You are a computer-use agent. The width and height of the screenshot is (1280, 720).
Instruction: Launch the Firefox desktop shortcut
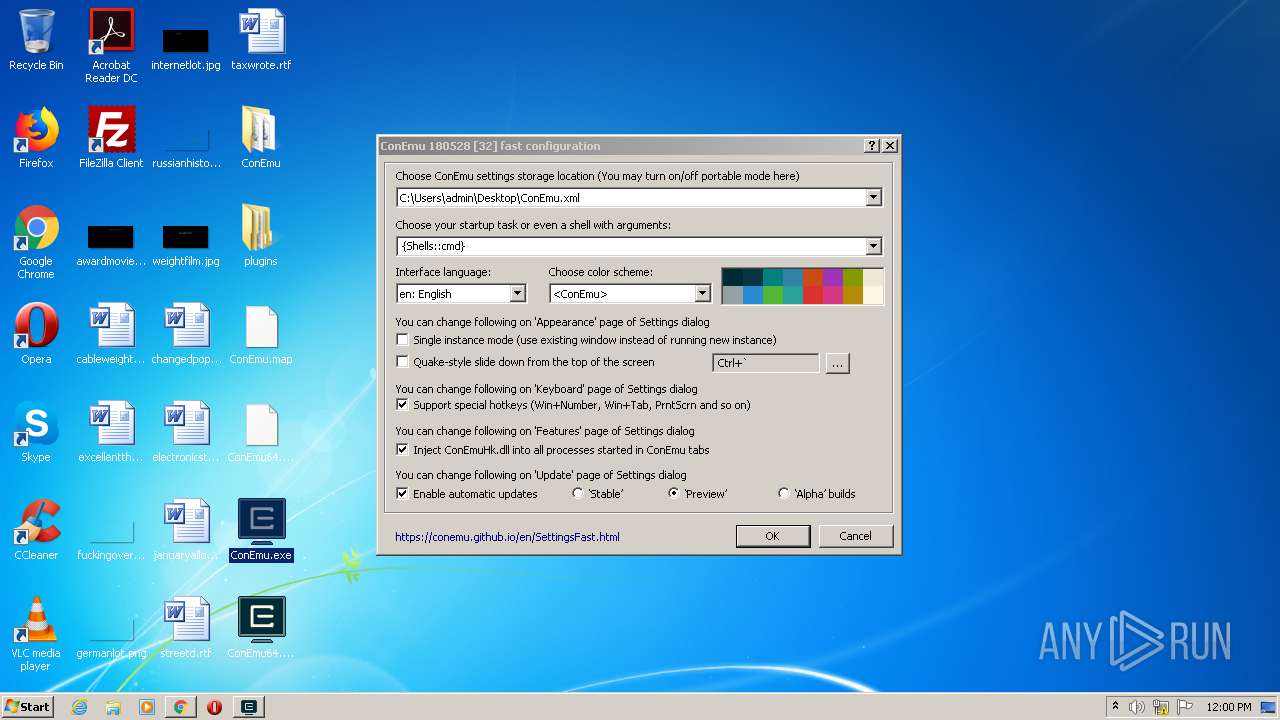[36, 138]
